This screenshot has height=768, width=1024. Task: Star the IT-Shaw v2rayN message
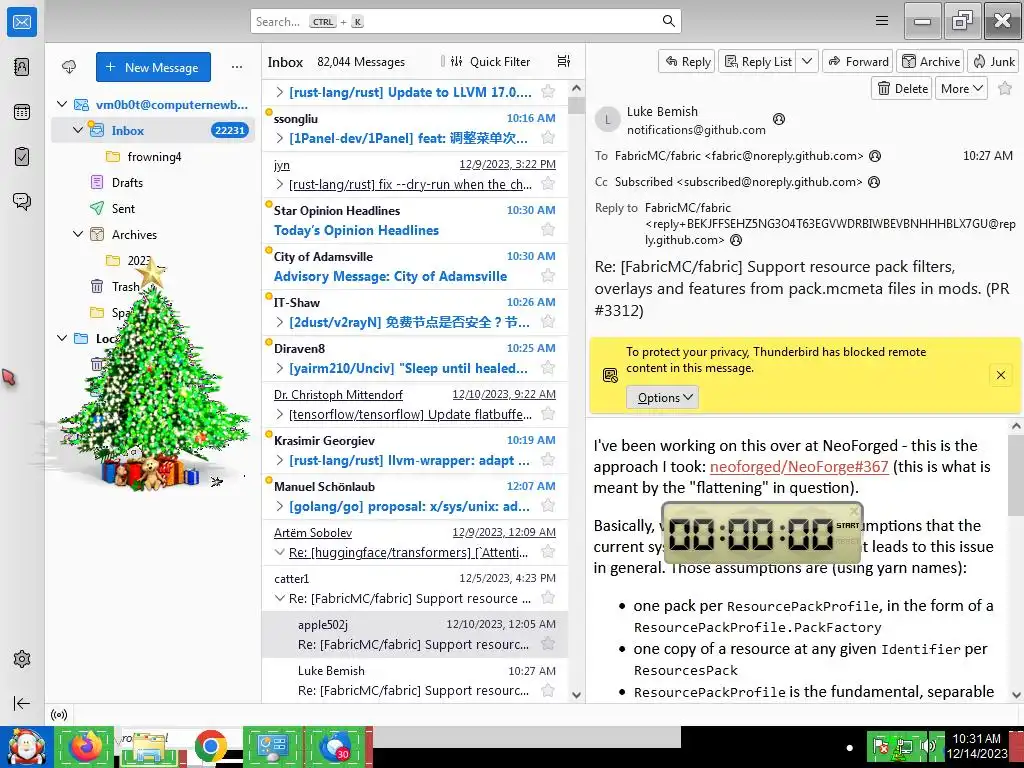[548, 321]
